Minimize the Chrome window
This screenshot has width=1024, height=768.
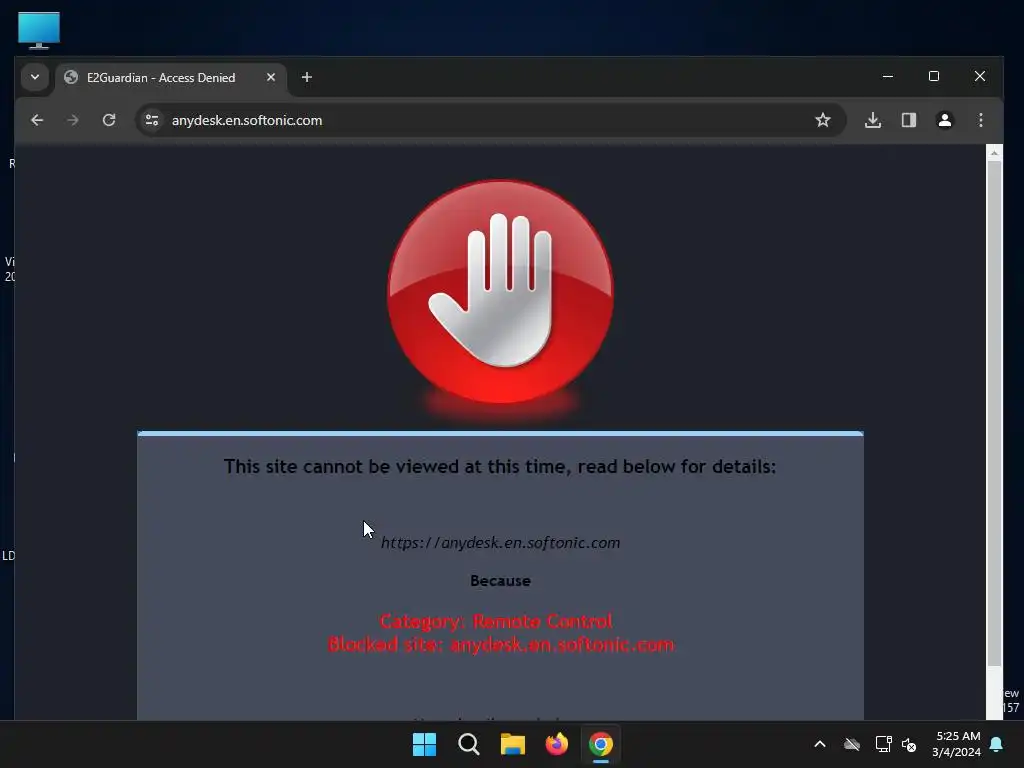(888, 76)
